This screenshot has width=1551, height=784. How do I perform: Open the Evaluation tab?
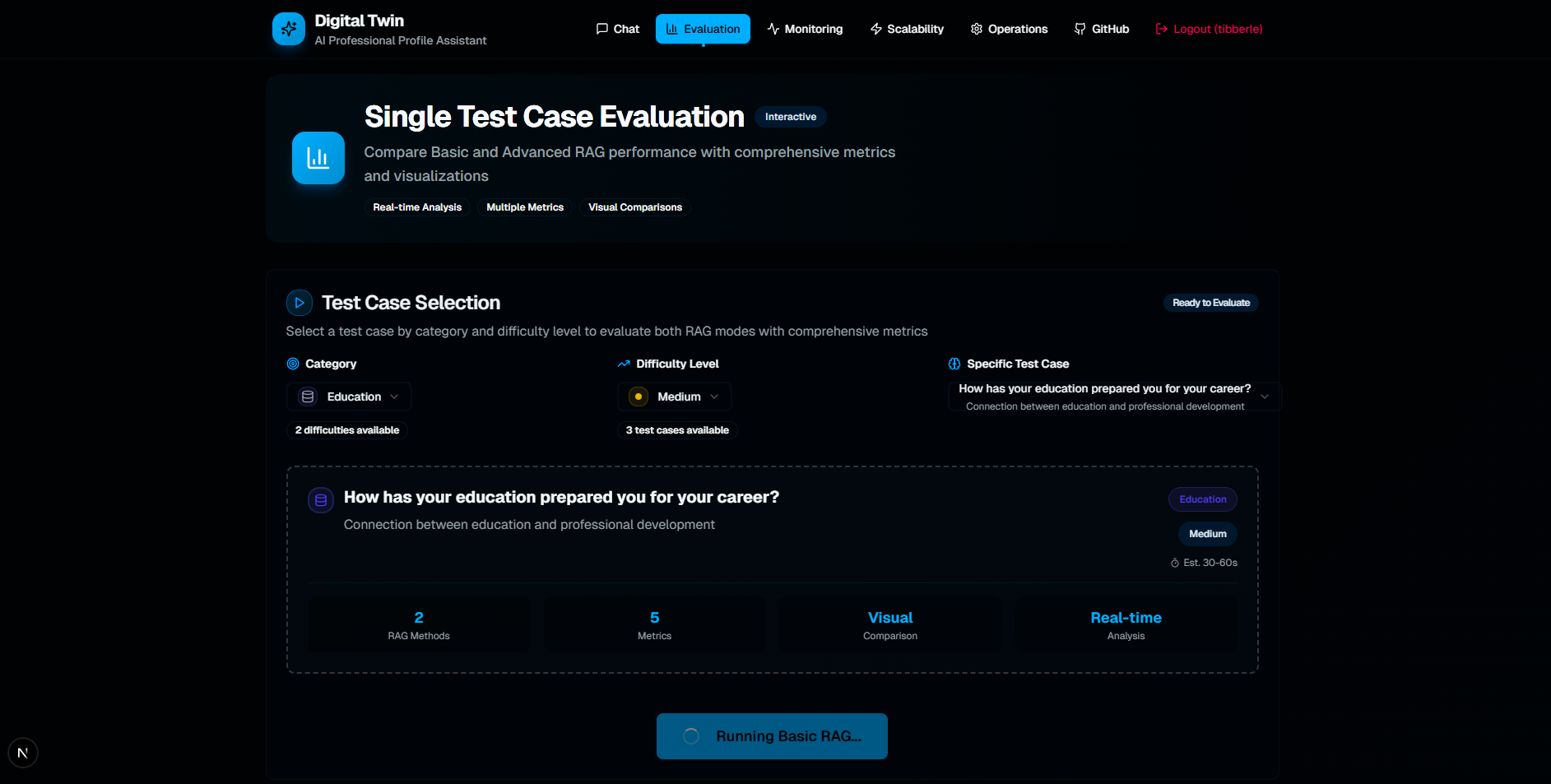click(703, 28)
